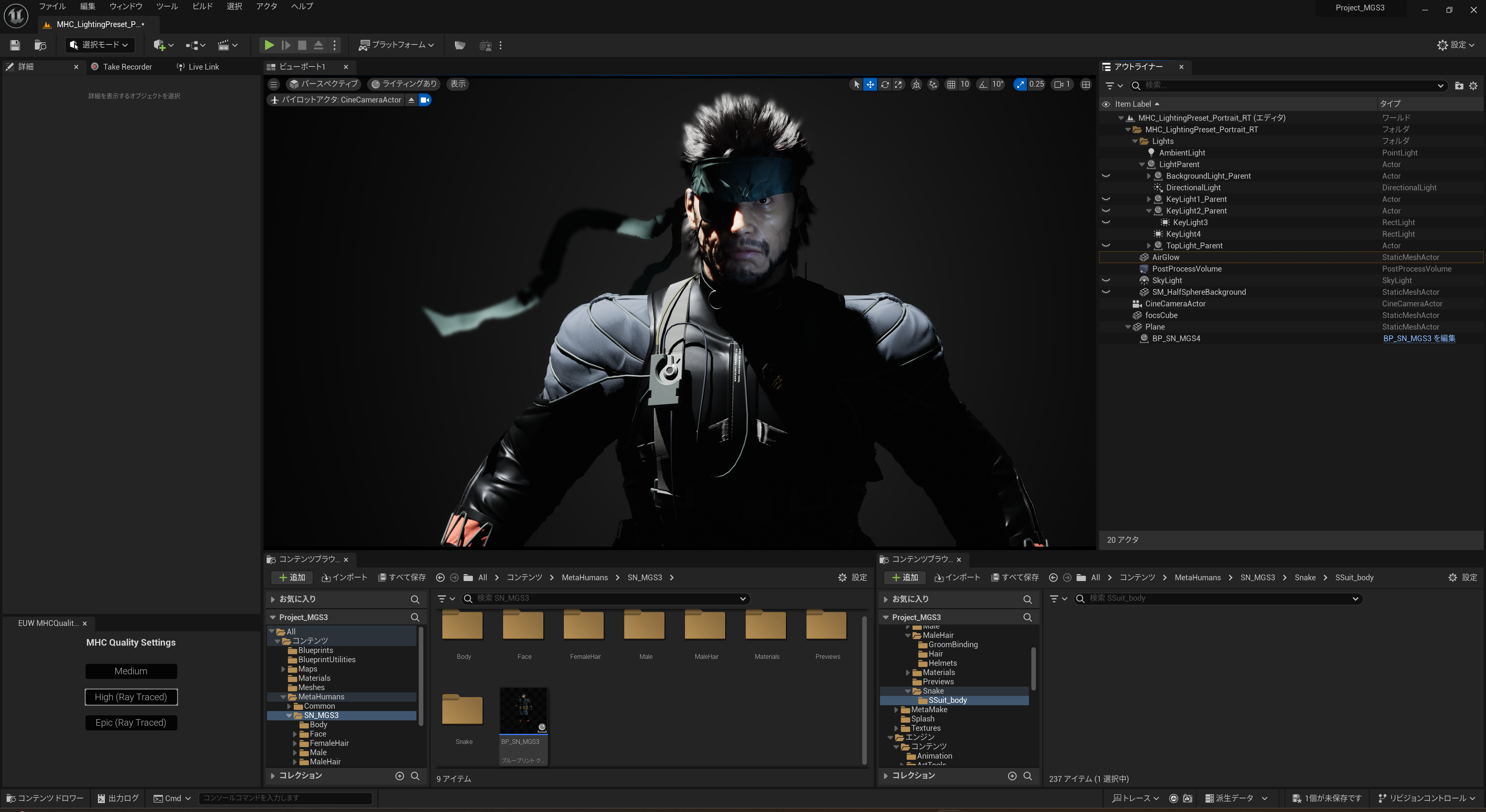
Task: Expand Maps folder in left content tree
Action: tap(283, 669)
